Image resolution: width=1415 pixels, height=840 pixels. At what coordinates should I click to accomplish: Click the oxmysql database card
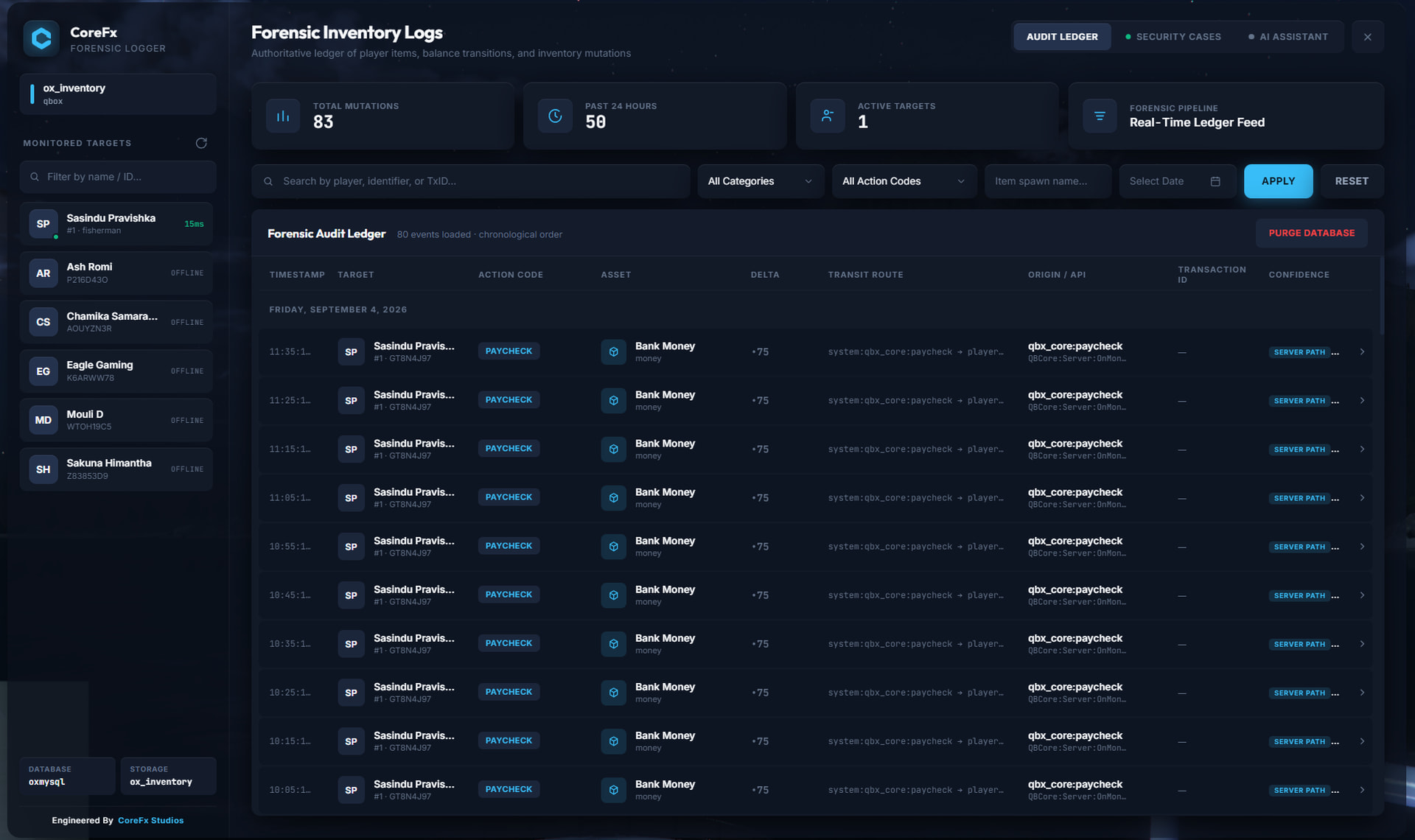[67, 776]
